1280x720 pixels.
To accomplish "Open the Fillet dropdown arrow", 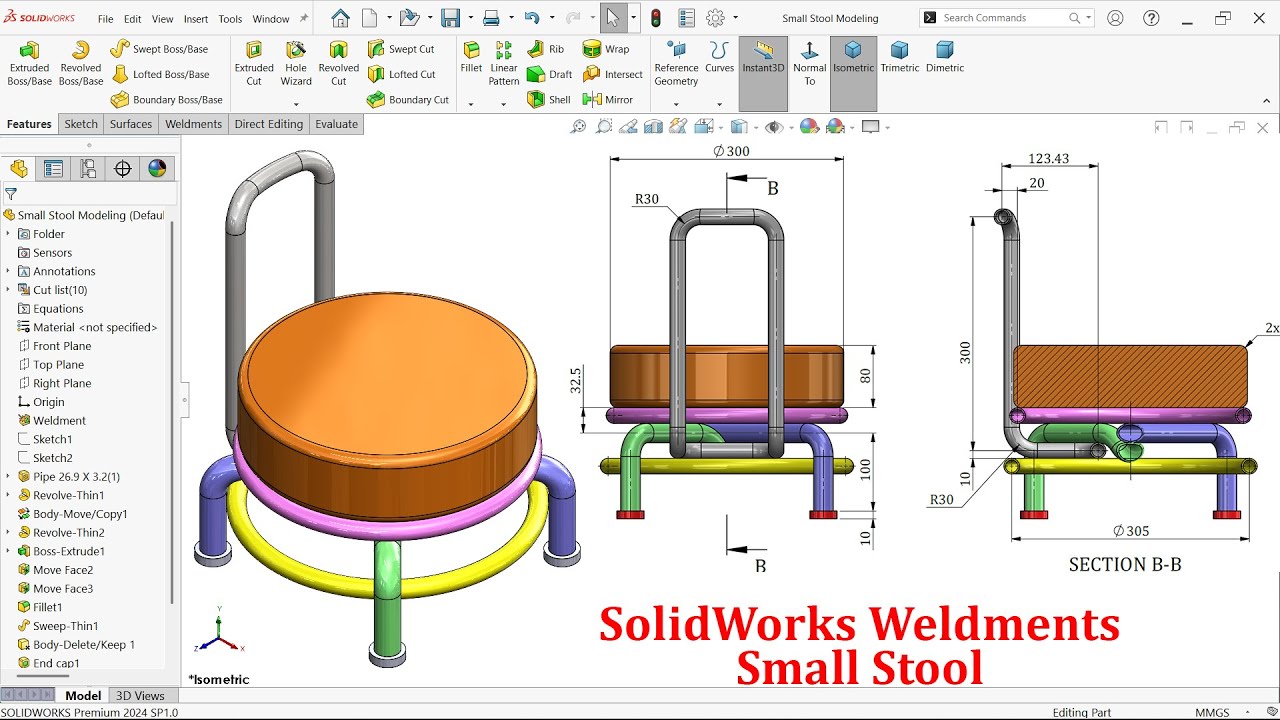I will (x=471, y=104).
